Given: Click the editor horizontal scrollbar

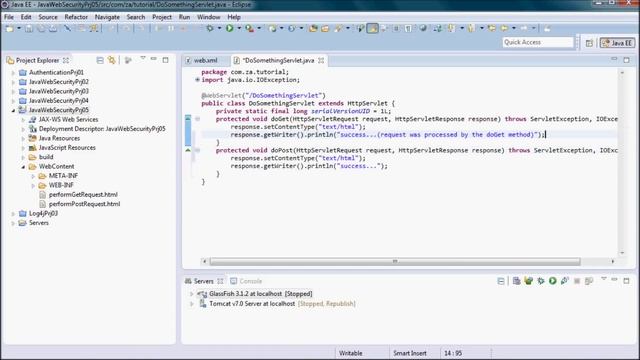Looking at the screenshot, I should (x=395, y=261).
